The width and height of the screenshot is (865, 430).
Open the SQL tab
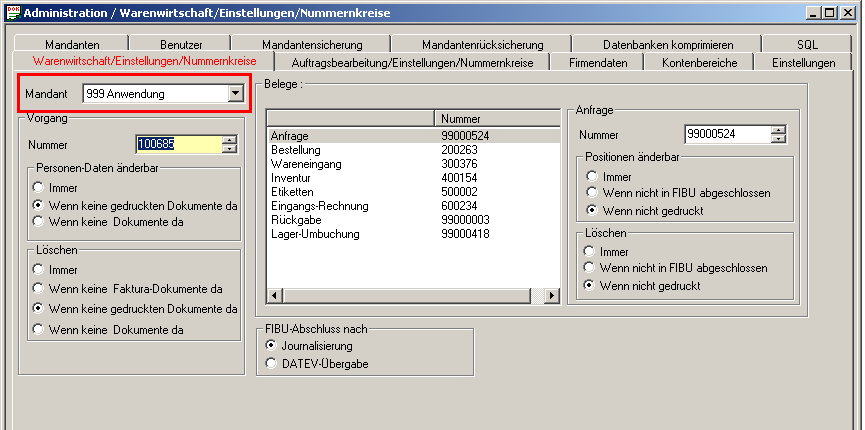807,45
